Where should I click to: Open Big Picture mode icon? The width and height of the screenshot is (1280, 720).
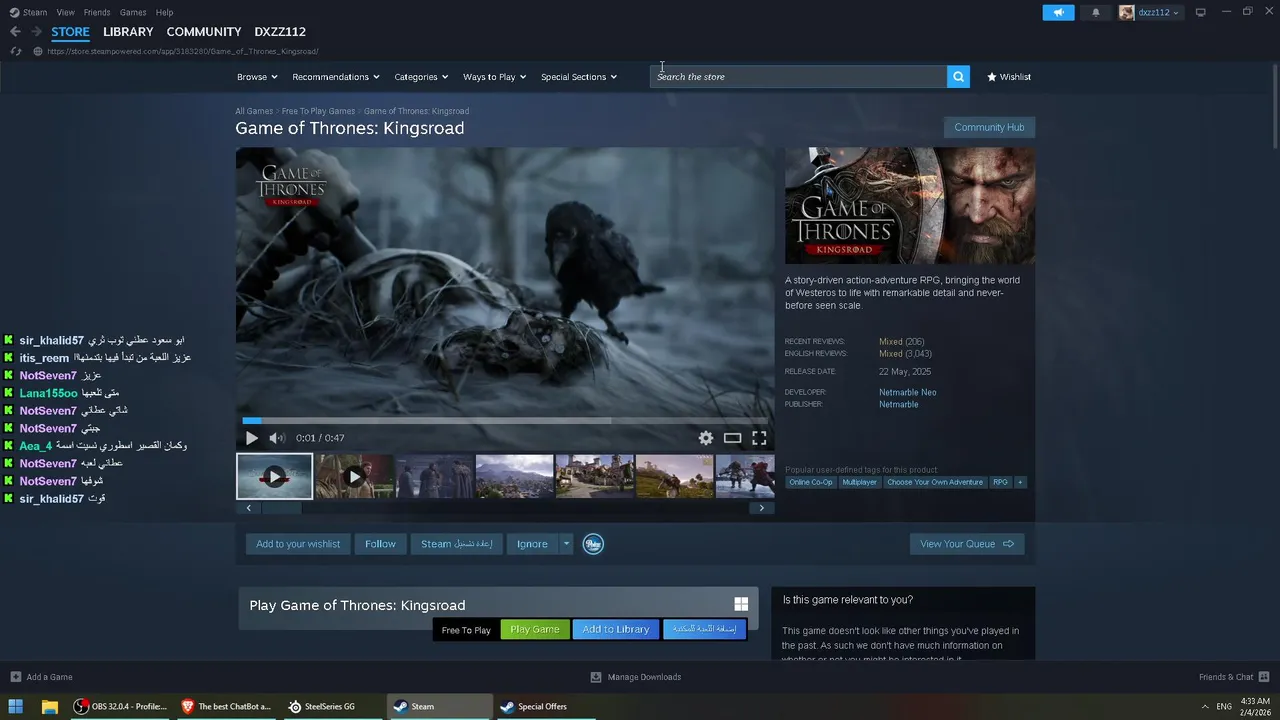click(x=1201, y=12)
